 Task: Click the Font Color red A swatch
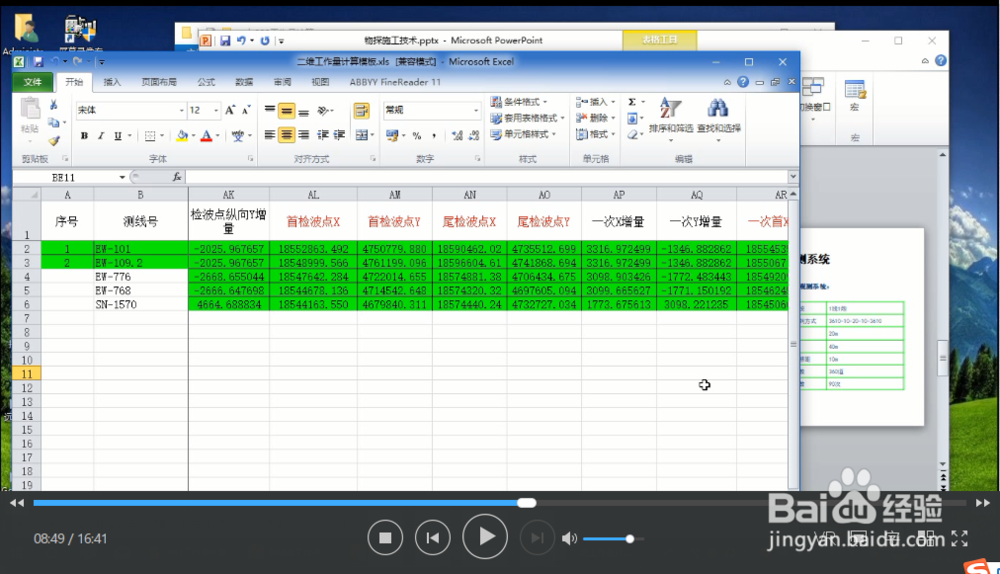[x=206, y=136]
